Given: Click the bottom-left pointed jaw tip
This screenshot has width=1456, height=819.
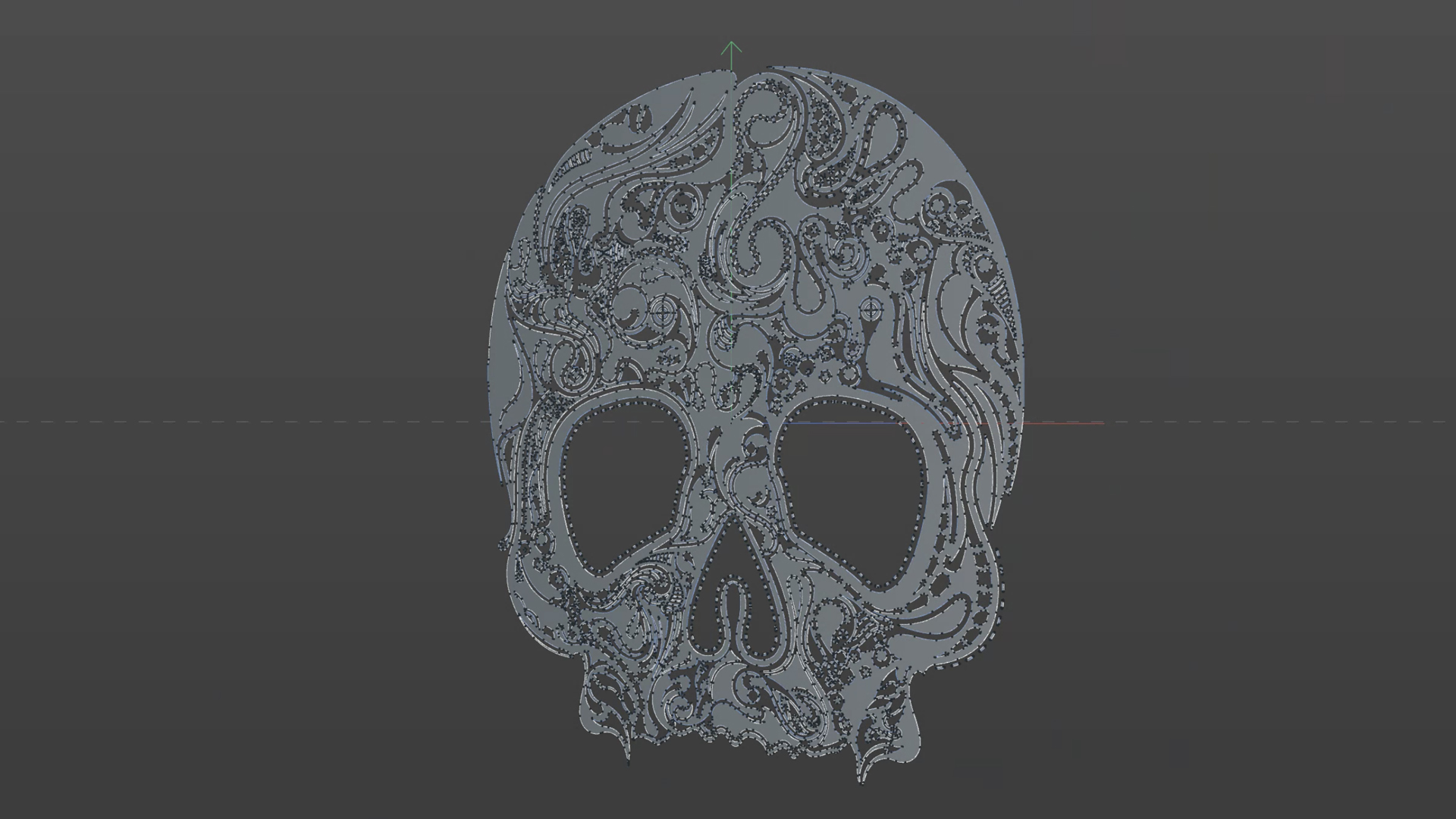Looking at the screenshot, I should 629,755.
